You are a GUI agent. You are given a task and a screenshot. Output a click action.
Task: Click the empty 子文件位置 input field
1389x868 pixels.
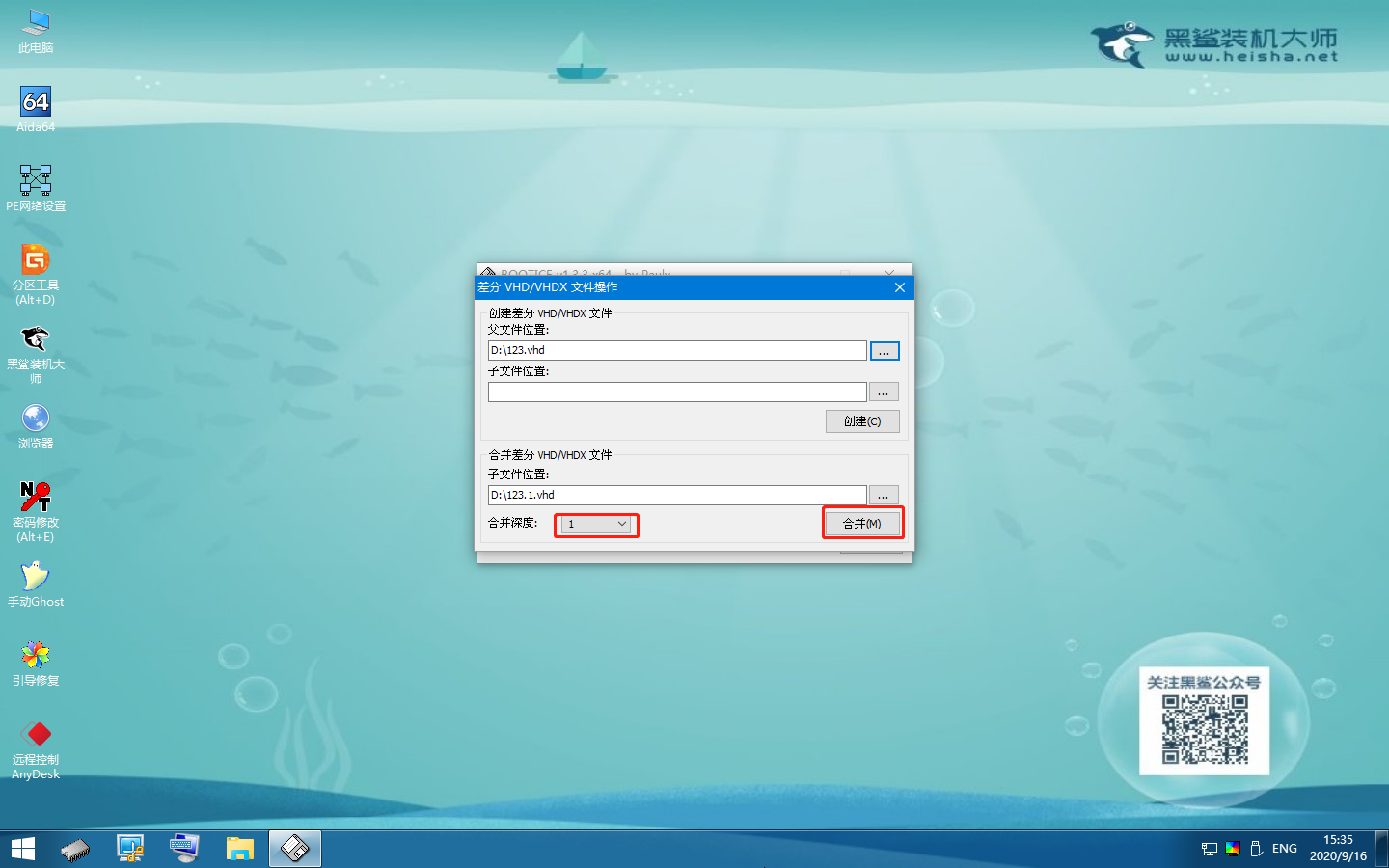[x=677, y=392]
